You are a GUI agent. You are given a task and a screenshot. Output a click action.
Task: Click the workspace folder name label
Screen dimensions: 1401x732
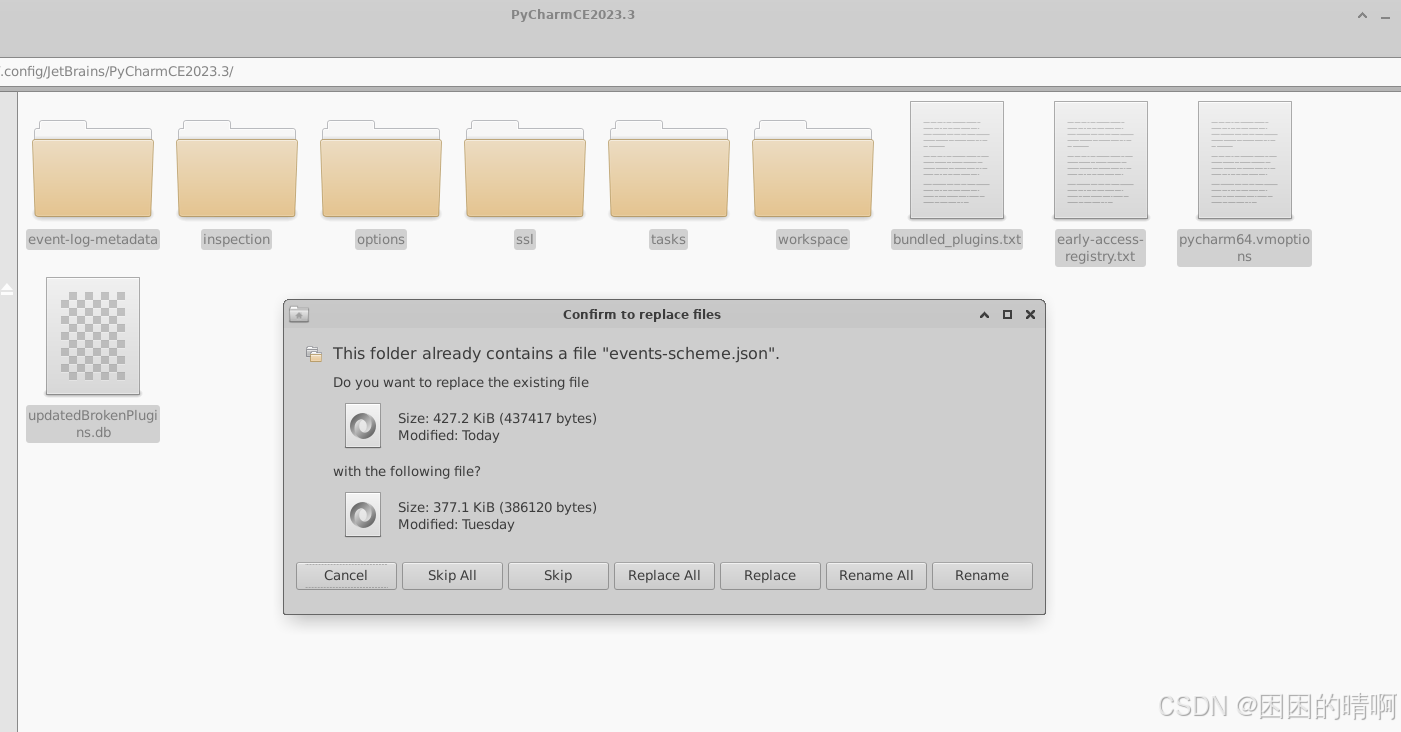(x=813, y=239)
